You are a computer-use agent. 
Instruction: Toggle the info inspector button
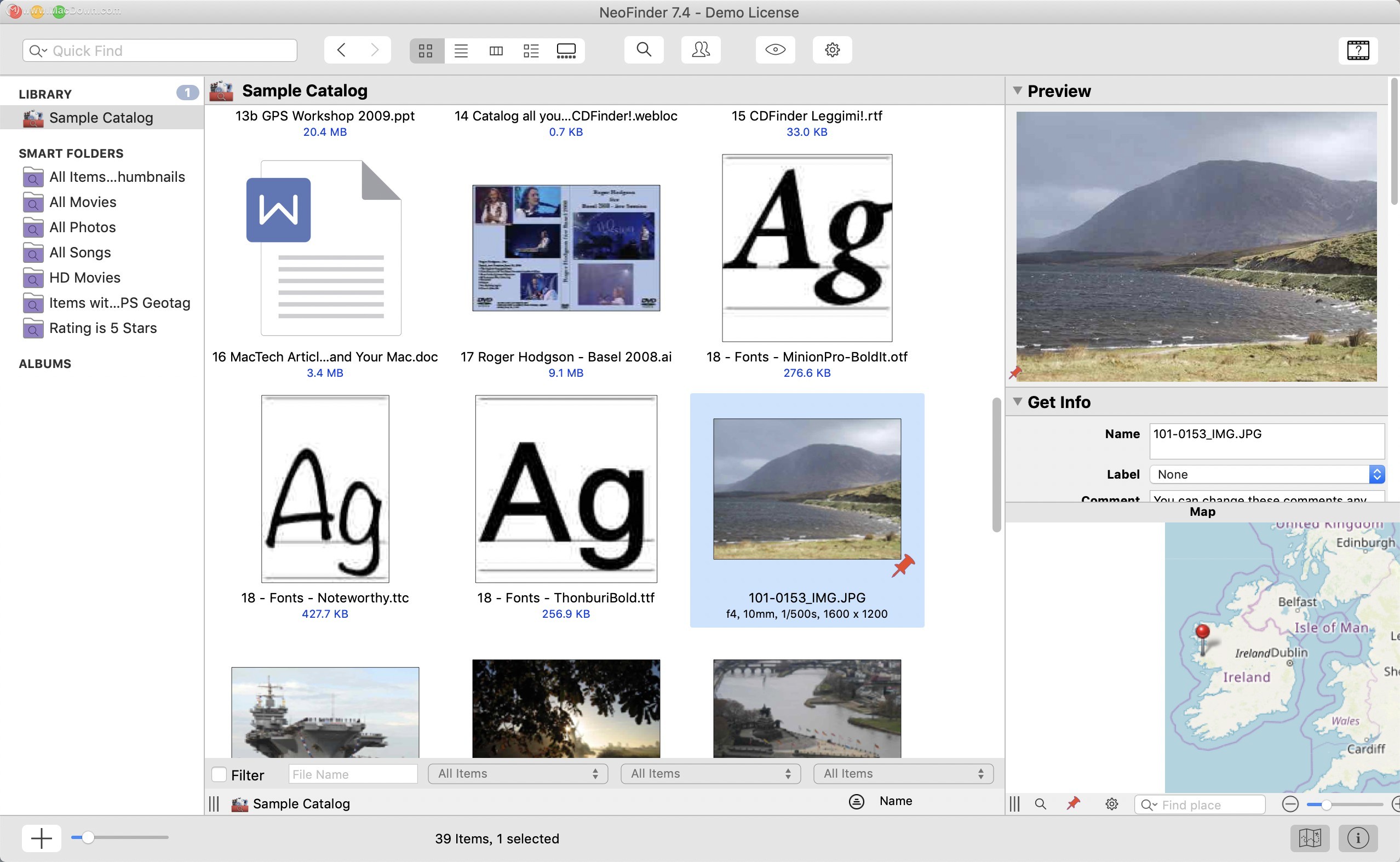click(1358, 838)
